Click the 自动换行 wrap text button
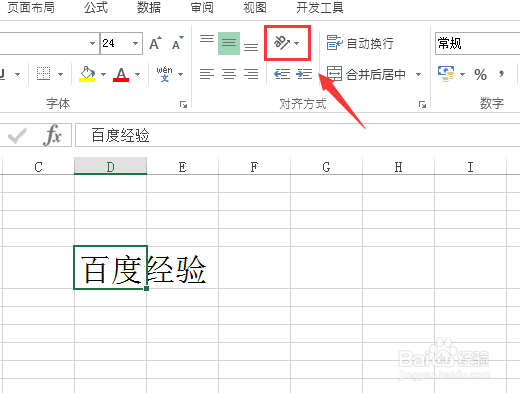520x393 pixels. pos(360,43)
